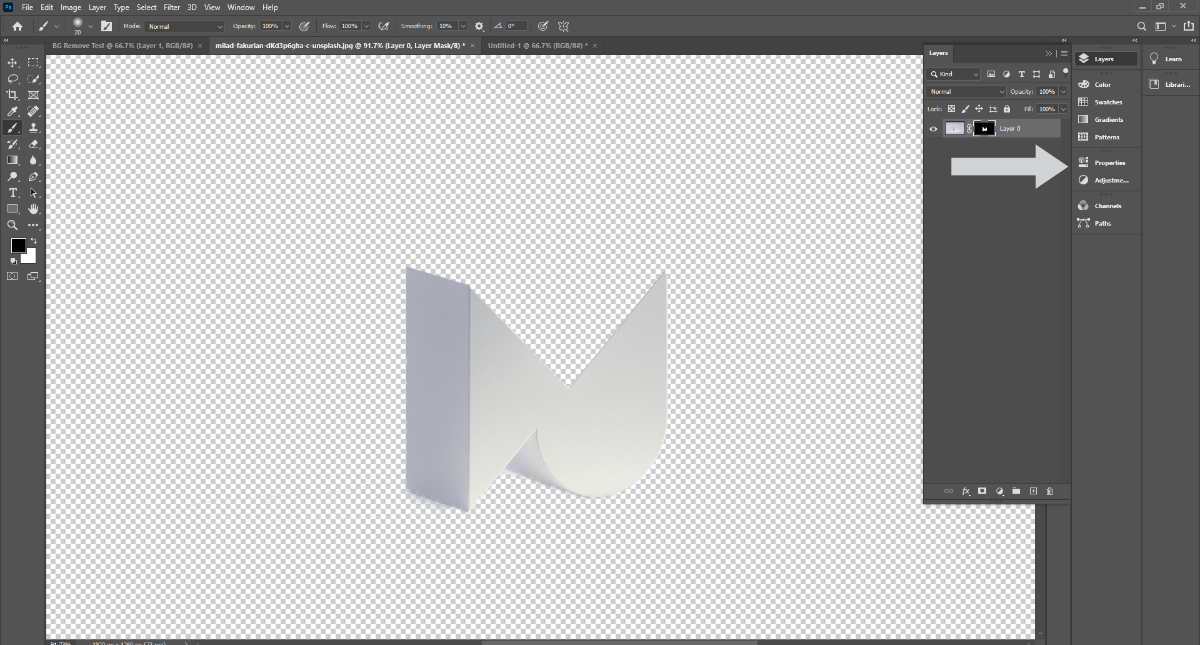Lock transparent pixels
This screenshot has width=1200, height=645.
click(x=951, y=109)
